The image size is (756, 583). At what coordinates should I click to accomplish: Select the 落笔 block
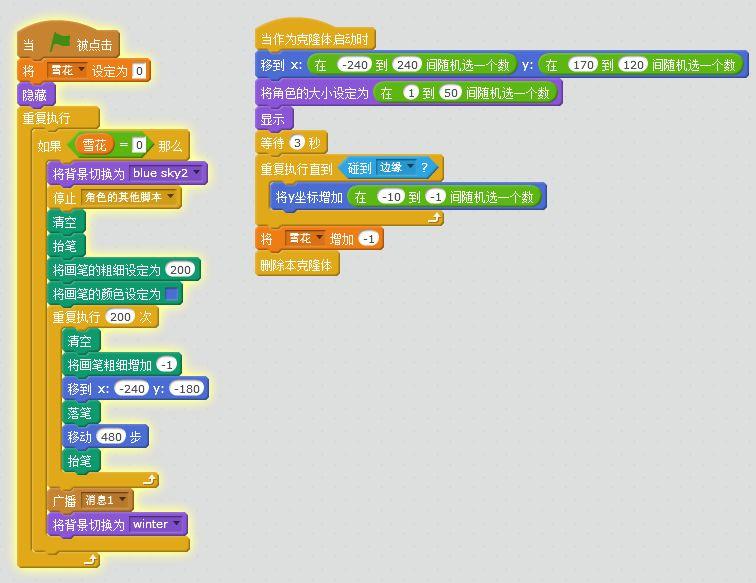[81, 413]
